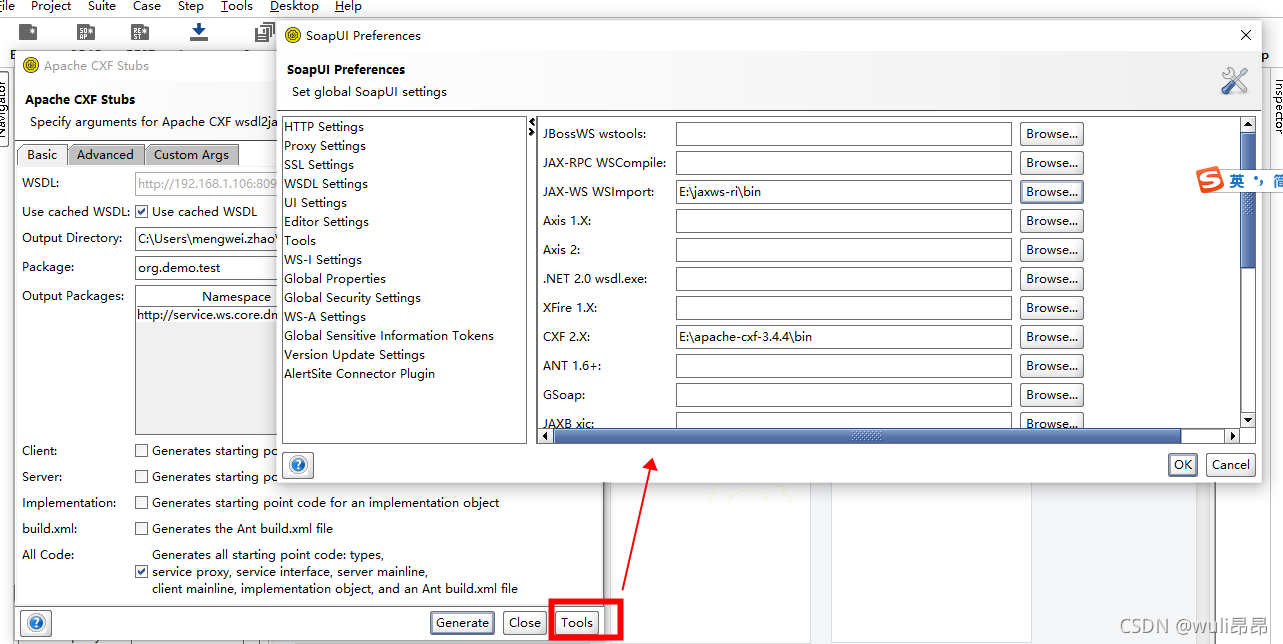Enable Generates the Ant build.xml file
Viewport: 1283px width, 644px height.
coord(141,528)
